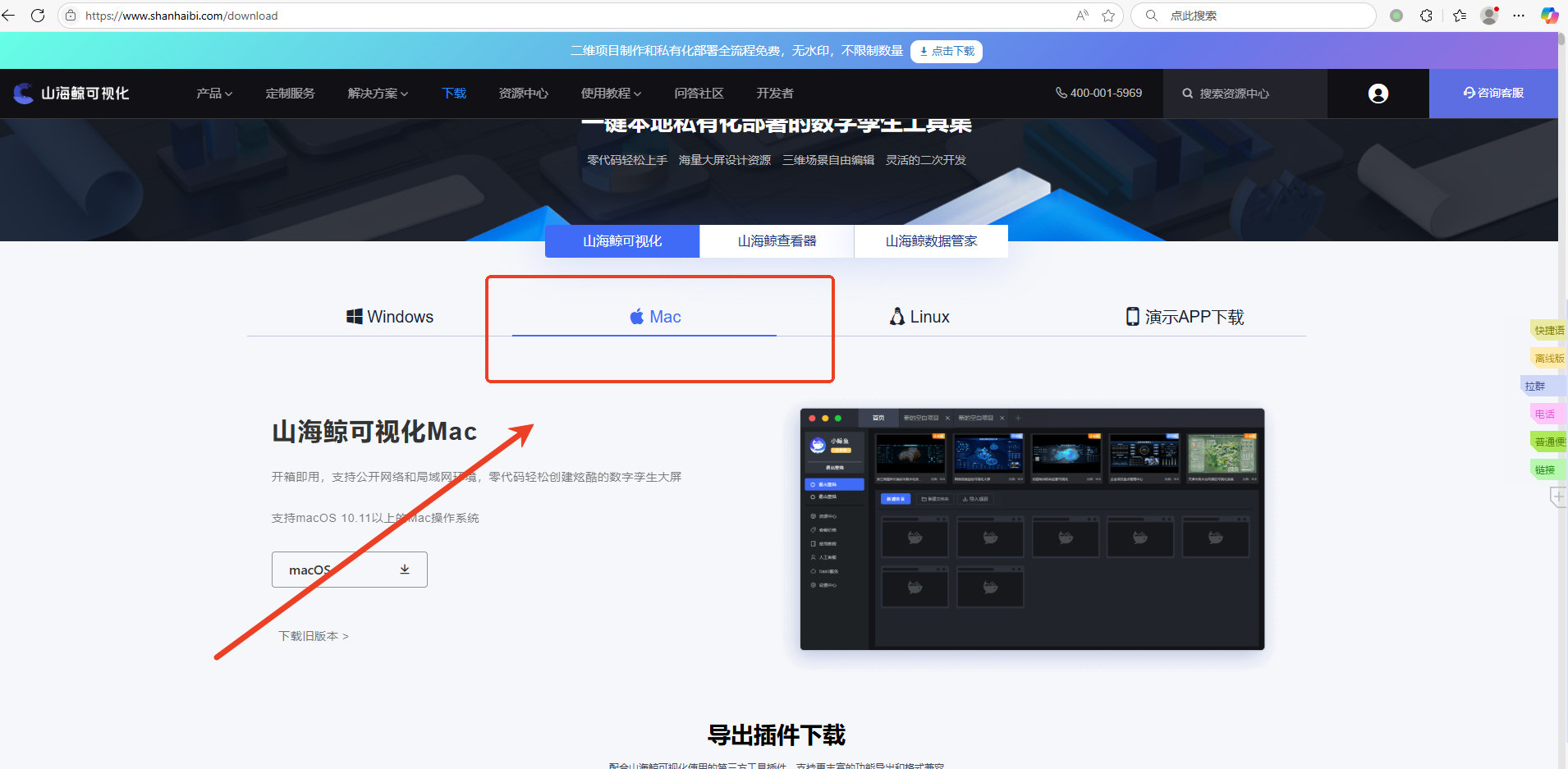Click the 点击下载 banner button

[x=947, y=51]
